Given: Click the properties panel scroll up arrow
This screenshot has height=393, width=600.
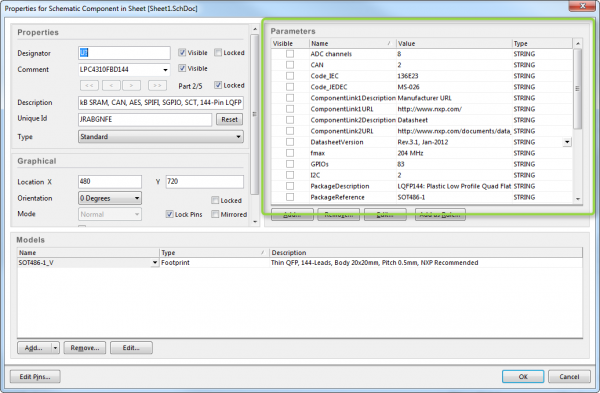Looking at the screenshot, I should click(x=255, y=29).
